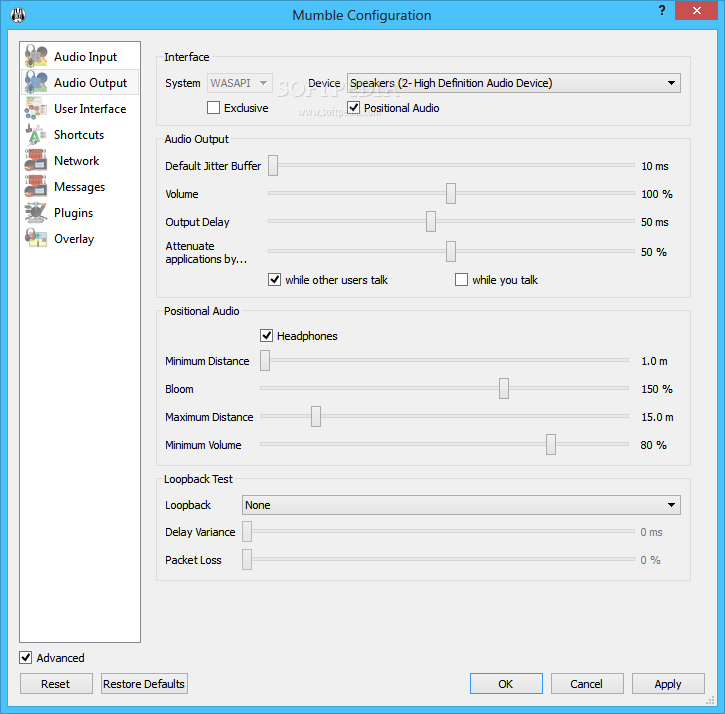Screen dimensions: 725x714
Task: Select the Audio Output page label
Action: coord(90,83)
